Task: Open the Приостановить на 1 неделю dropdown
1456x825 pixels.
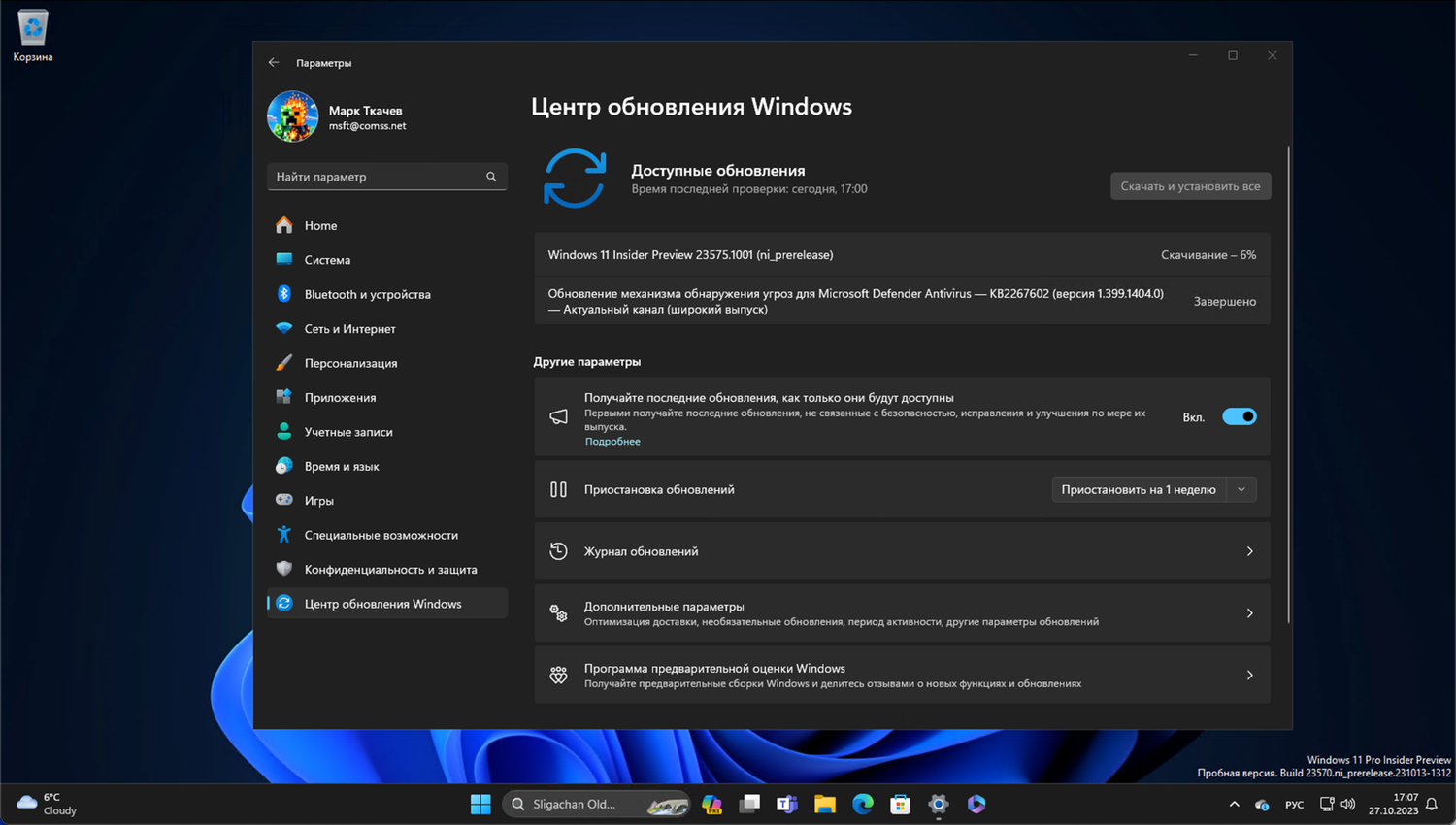Action: (x=1241, y=489)
